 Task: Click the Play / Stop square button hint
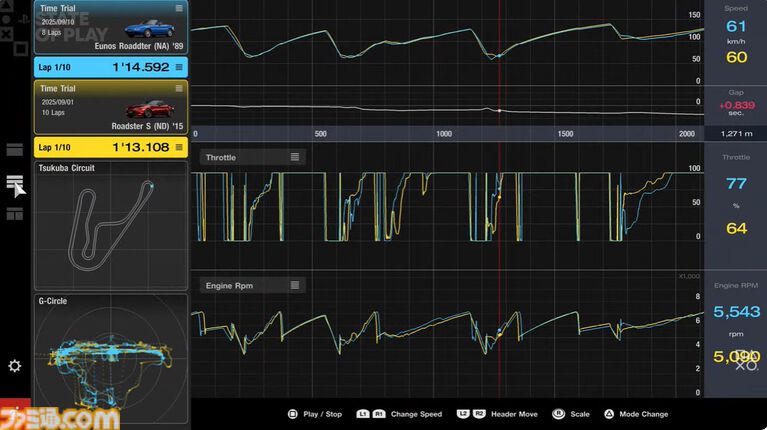293,414
